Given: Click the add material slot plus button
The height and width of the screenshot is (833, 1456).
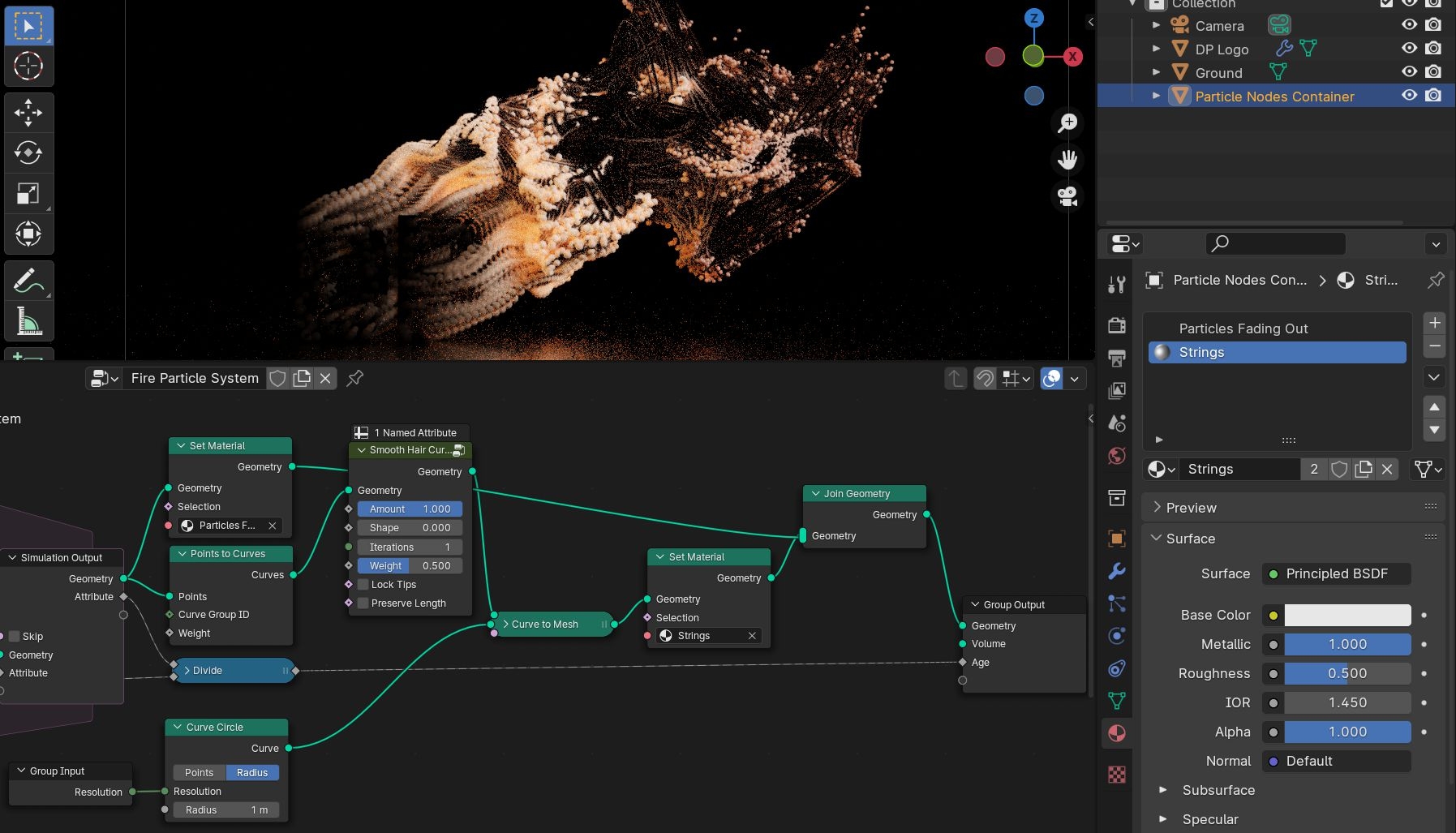Looking at the screenshot, I should tap(1434, 323).
